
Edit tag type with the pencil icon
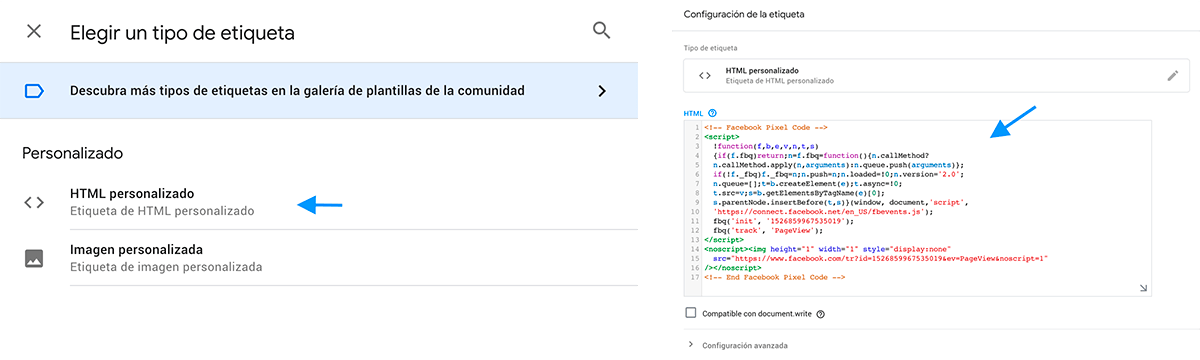tap(1173, 75)
